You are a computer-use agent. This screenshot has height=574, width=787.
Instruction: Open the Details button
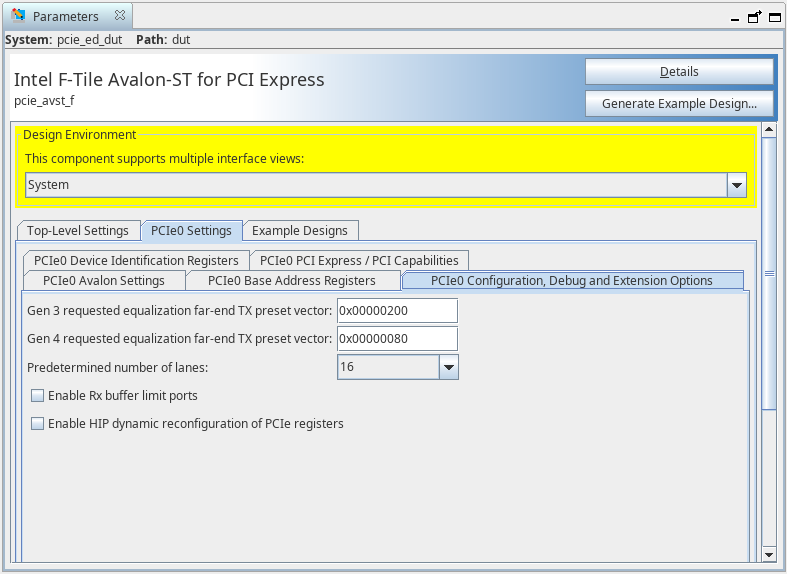[x=679, y=72]
